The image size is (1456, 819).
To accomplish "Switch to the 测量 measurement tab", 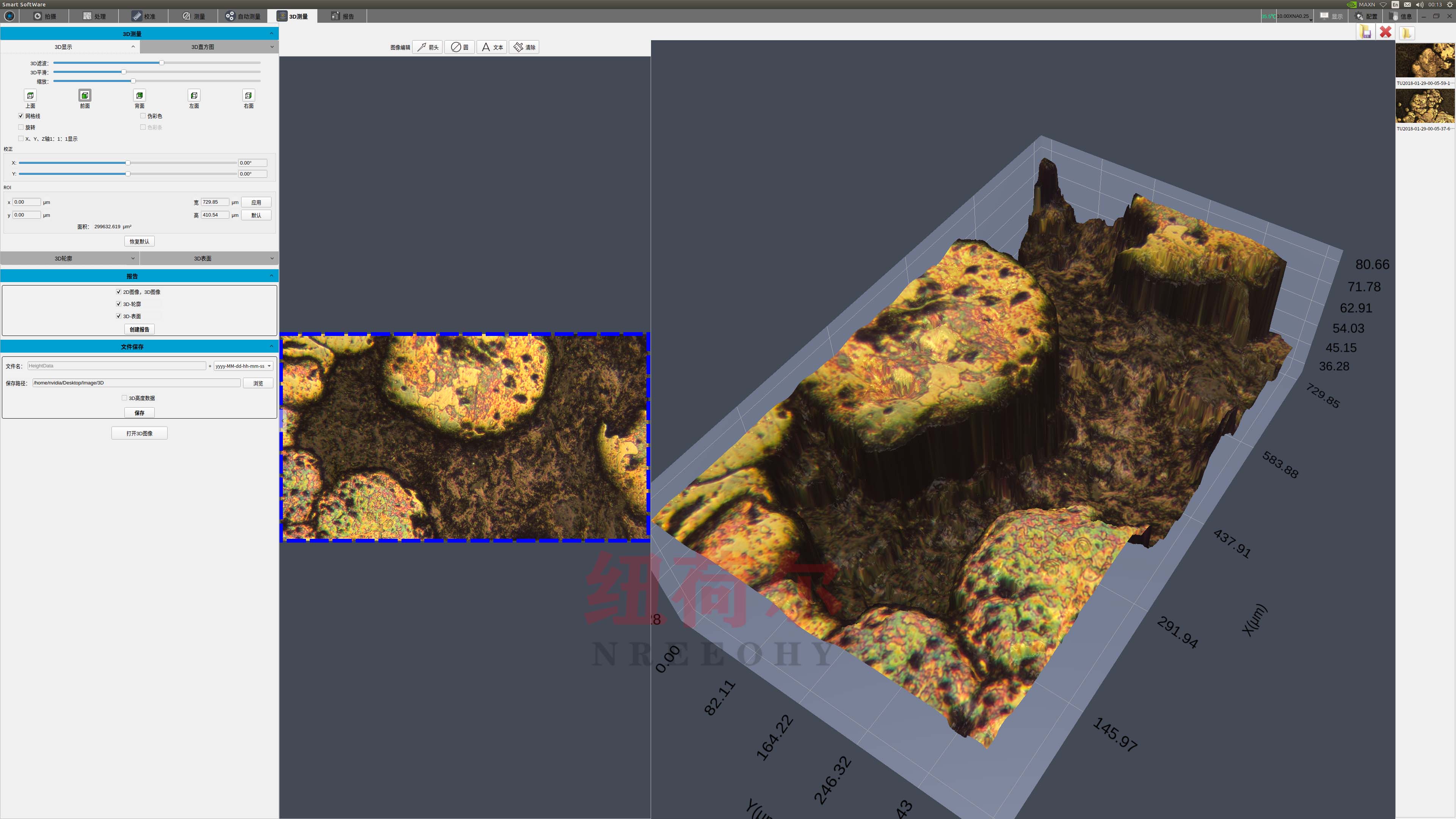I will point(193,16).
